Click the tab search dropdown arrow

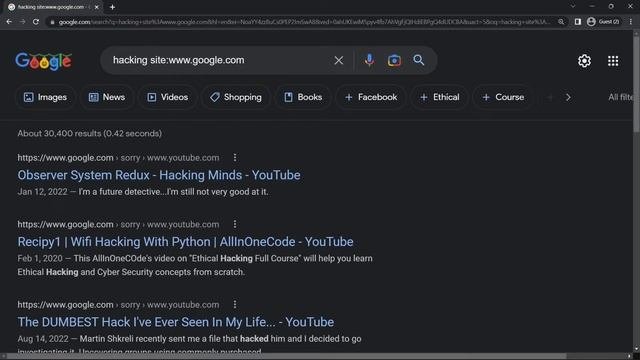coord(573,7)
